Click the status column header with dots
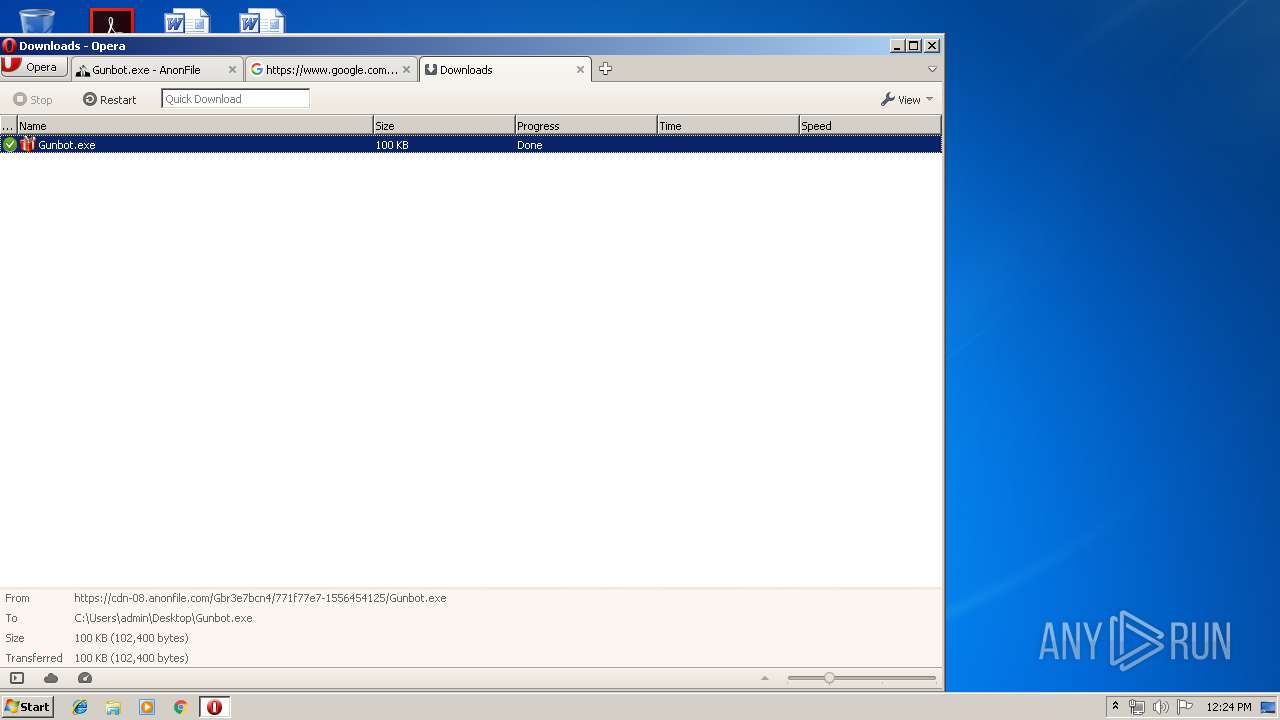The width and height of the screenshot is (1280, 720). (8, 125)
